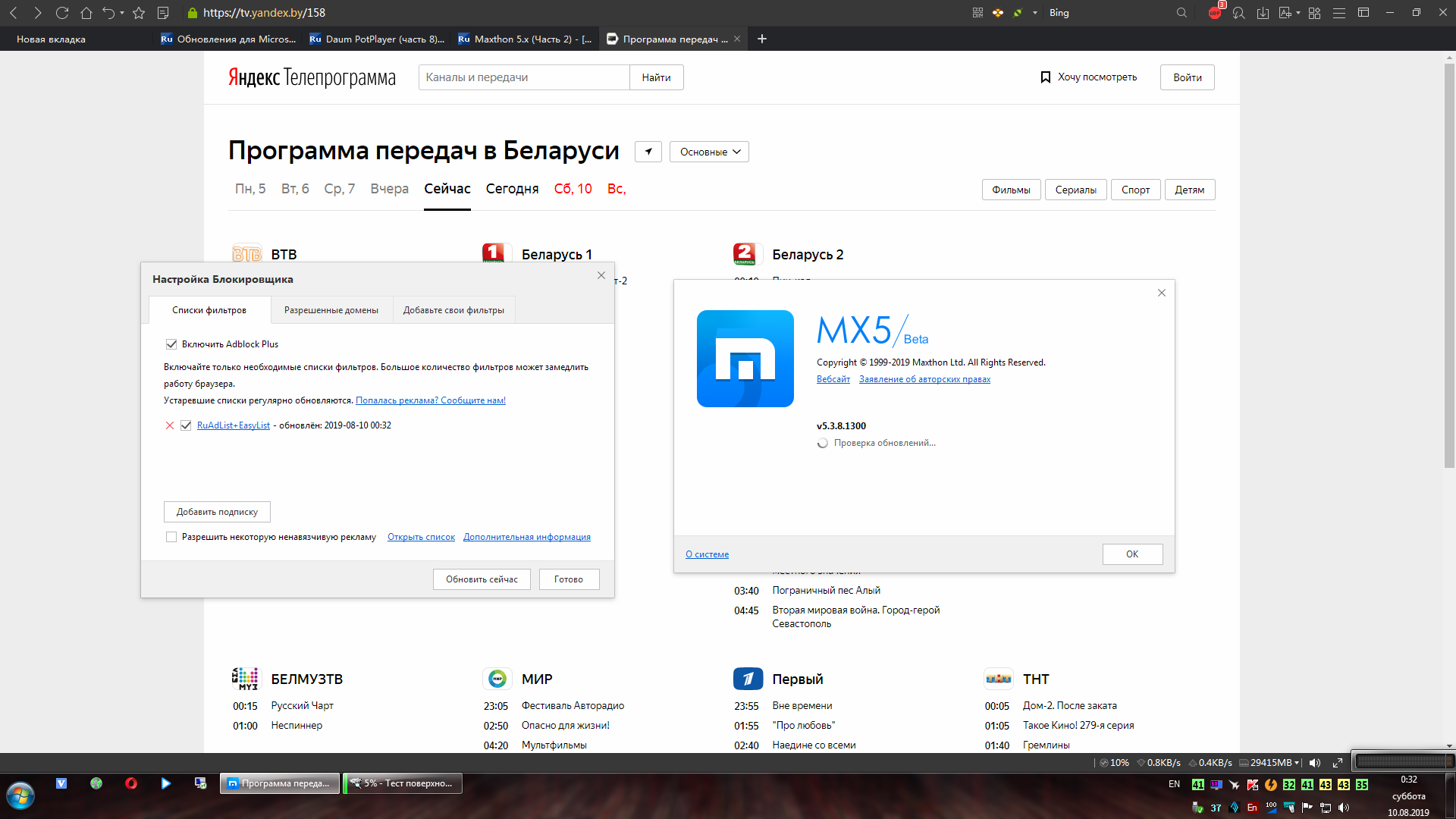1456x819 pixels.
Task: Click О системе link in about dialog
Action: (707, 554)
